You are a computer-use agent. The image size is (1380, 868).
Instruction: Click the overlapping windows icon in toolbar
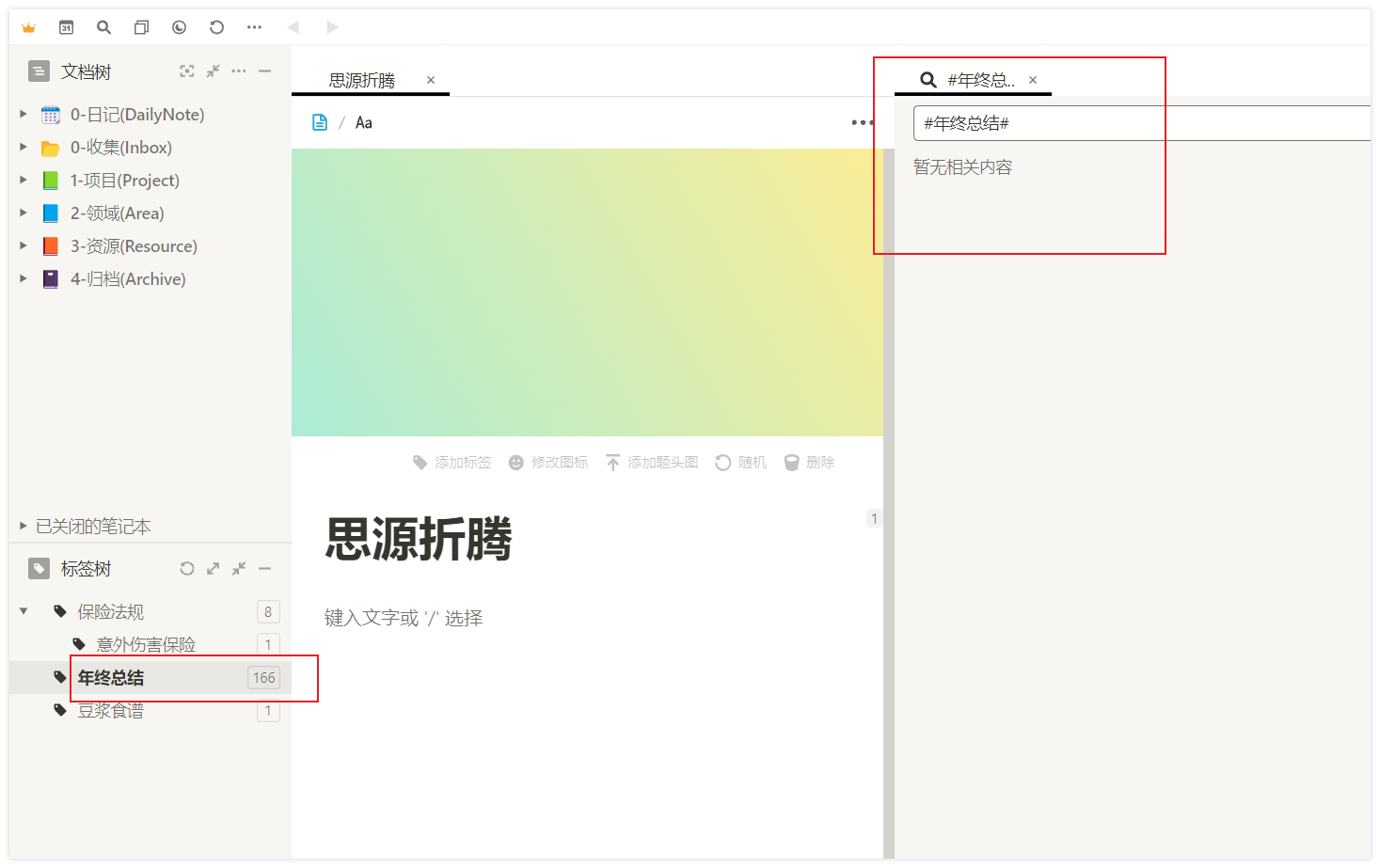pos(141,28)
